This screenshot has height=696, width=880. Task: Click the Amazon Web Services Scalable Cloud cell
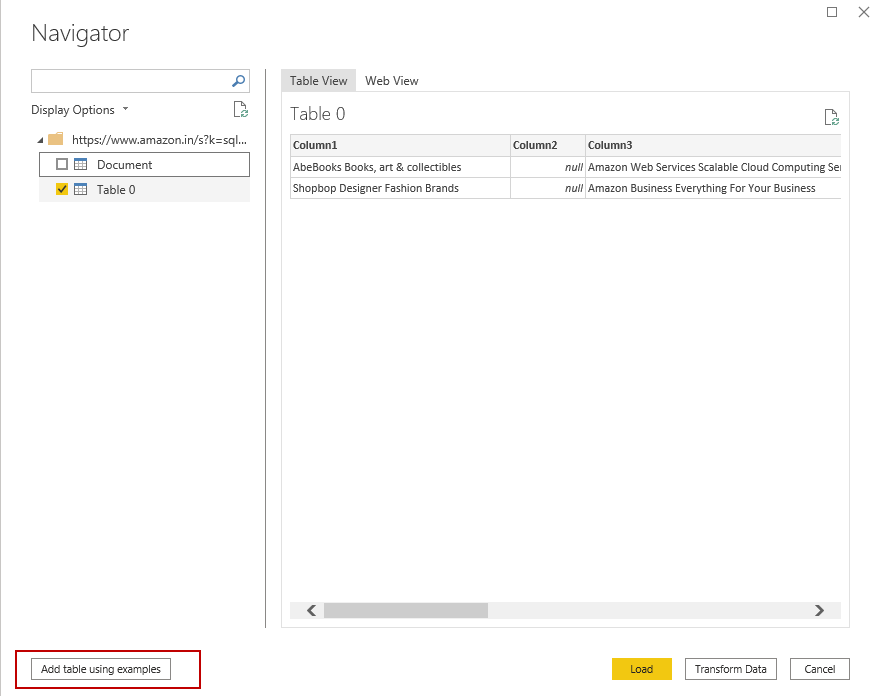tap(713, 167)
